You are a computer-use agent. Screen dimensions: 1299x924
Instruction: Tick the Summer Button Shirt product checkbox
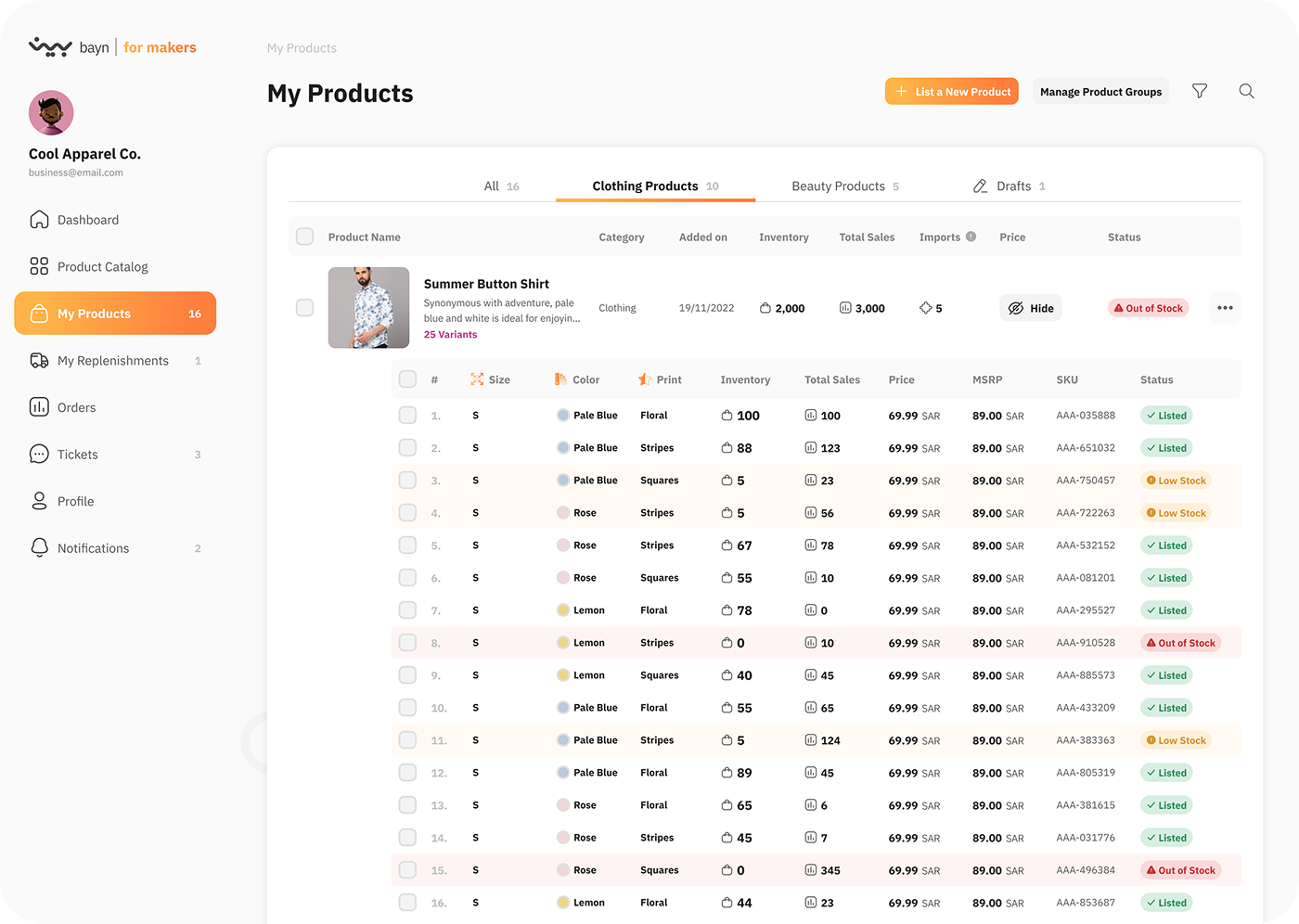click(304, 308)
